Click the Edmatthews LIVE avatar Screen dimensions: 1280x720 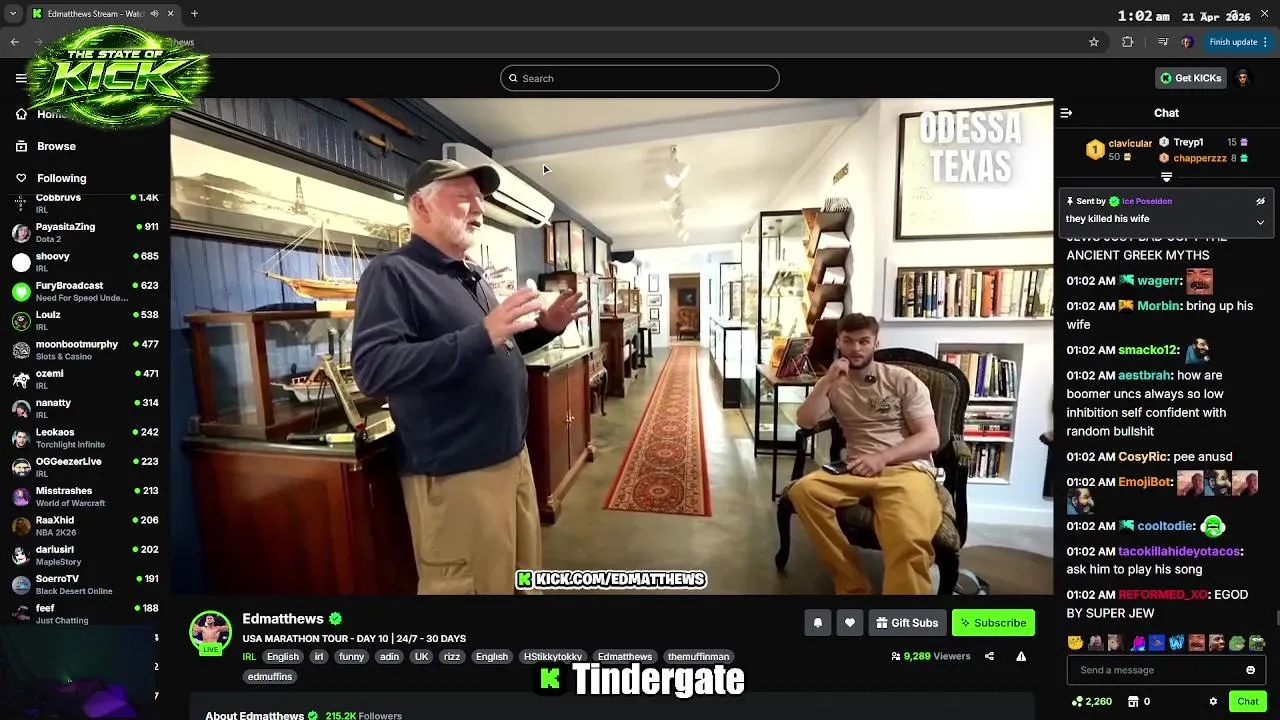(210, 633)
